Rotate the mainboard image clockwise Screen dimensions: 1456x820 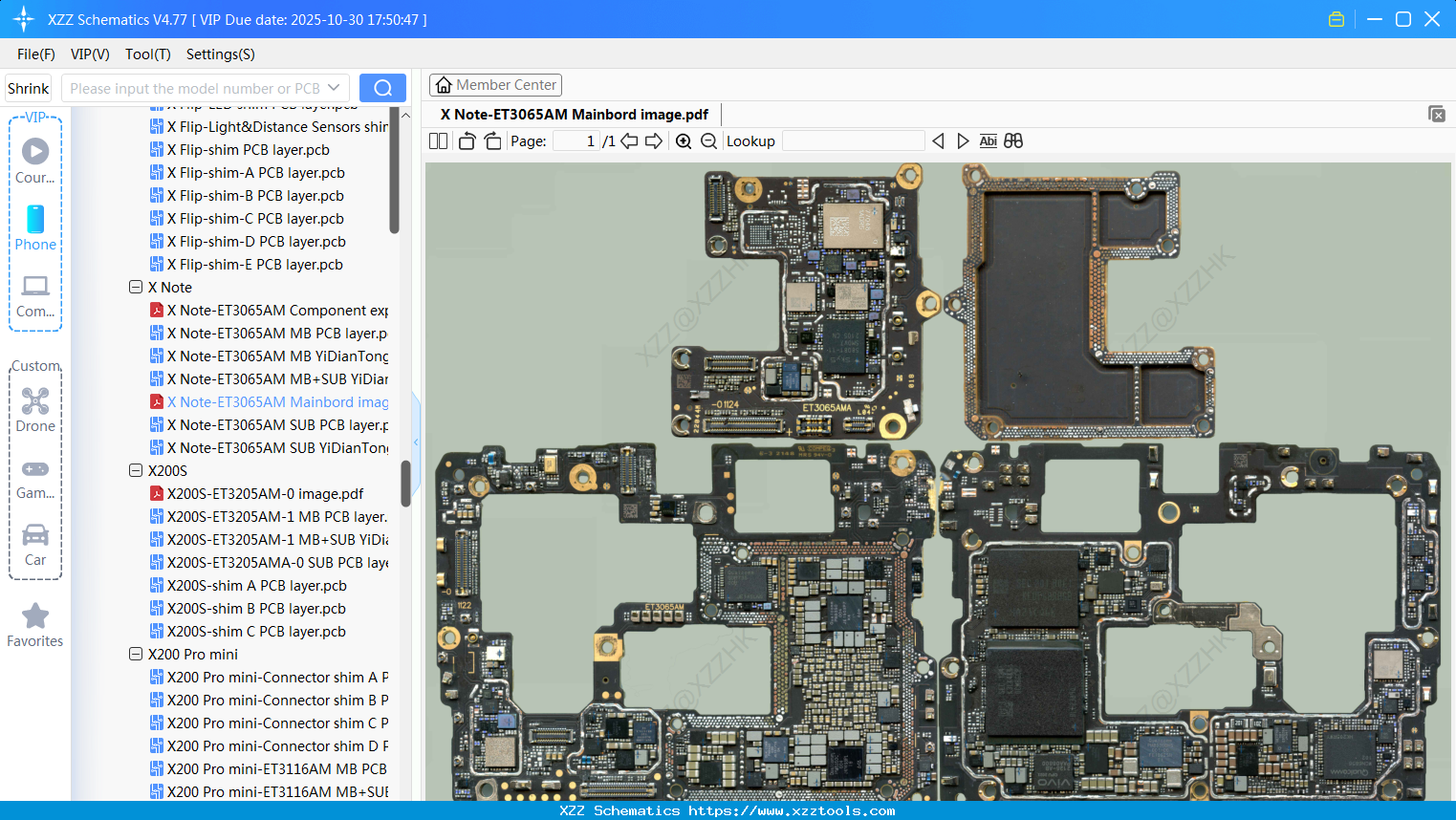pyautogui.click(x=491, y=140)
